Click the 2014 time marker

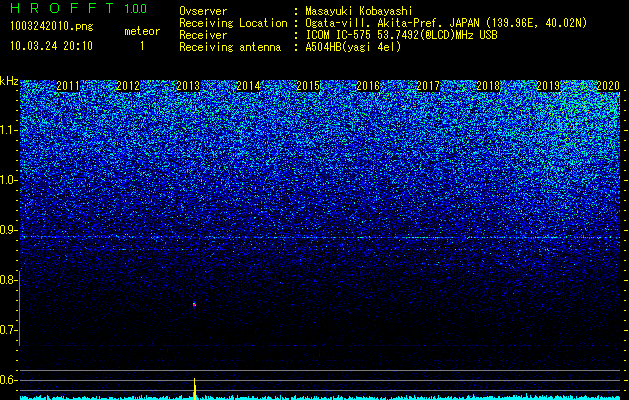point(248,86)
